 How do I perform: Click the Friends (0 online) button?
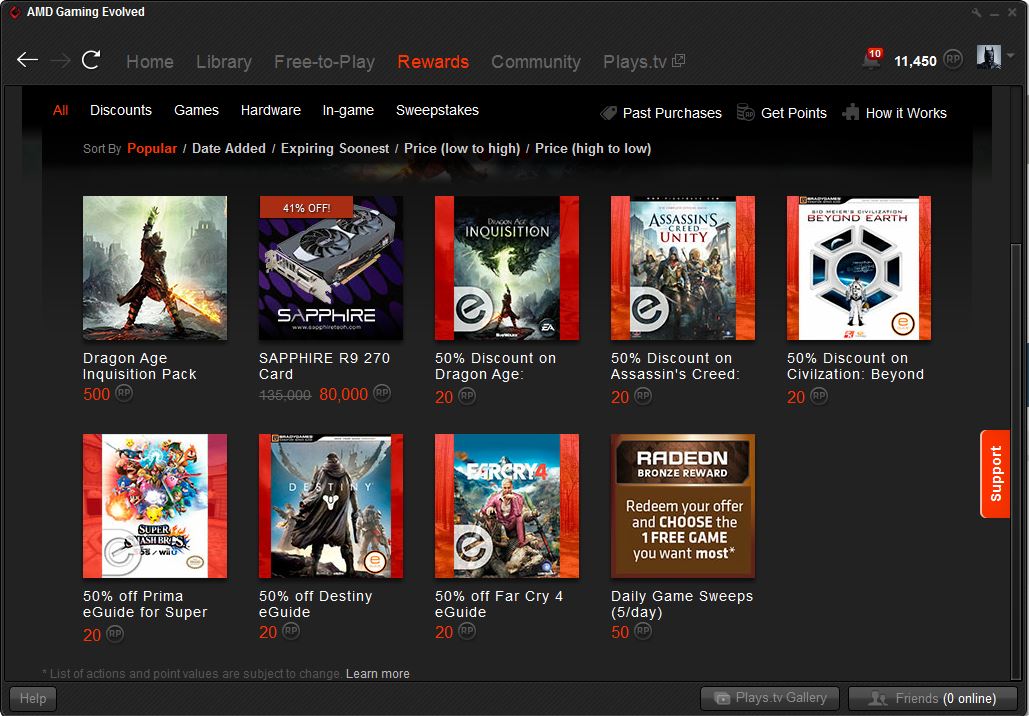932,698
